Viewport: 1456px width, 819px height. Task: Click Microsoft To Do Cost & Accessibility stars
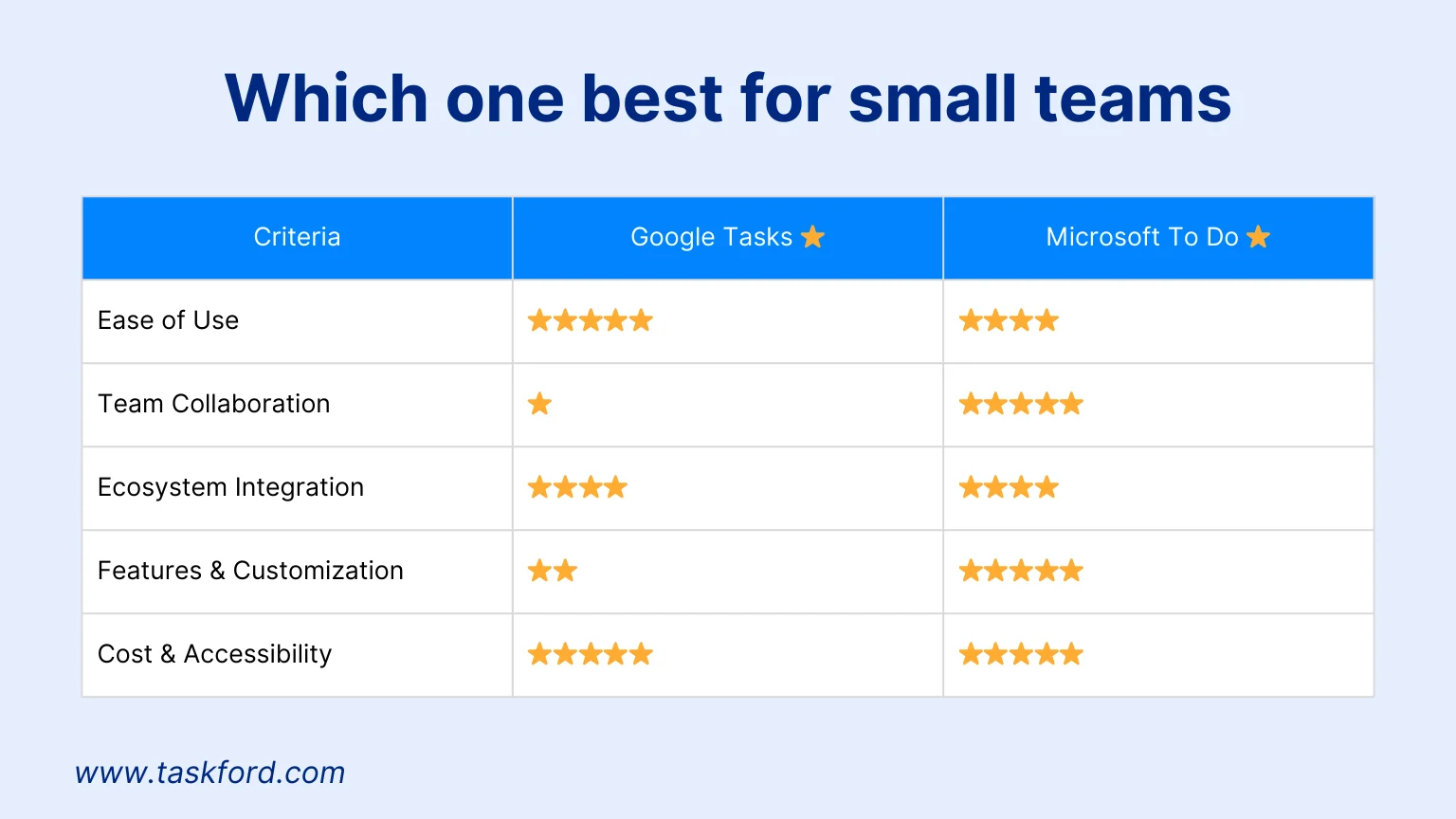click(1021, 654)
